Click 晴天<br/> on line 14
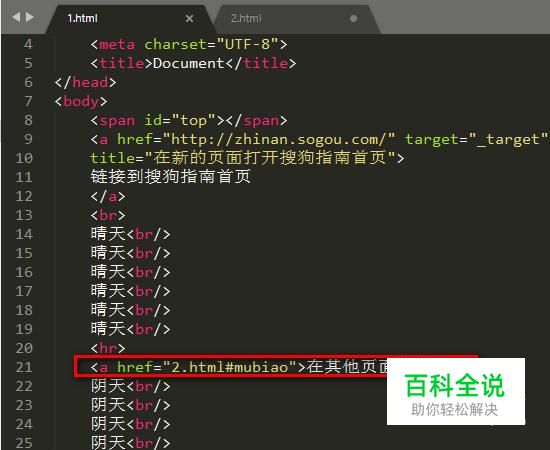550x450 pixels. point(130,234)
